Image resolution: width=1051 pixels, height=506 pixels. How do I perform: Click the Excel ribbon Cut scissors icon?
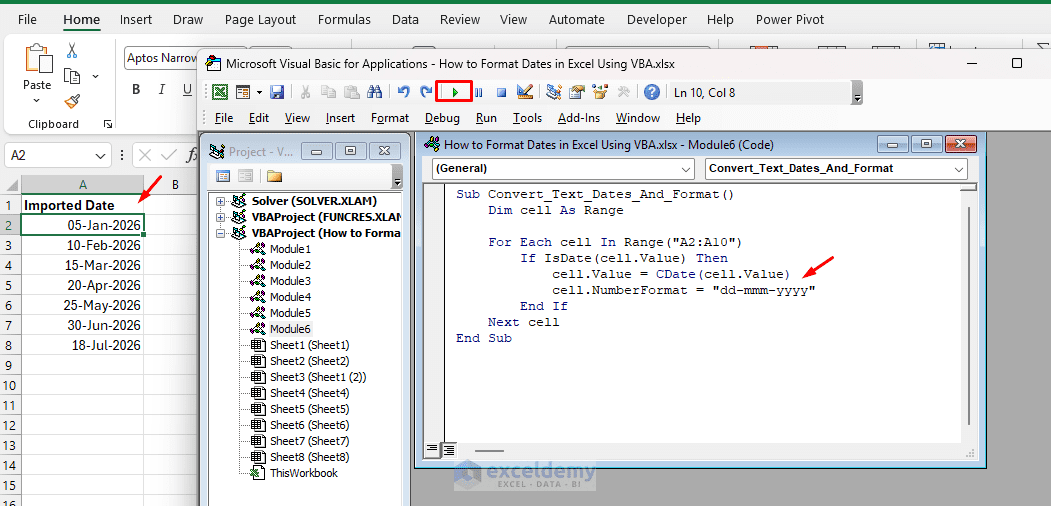point(72,50)
